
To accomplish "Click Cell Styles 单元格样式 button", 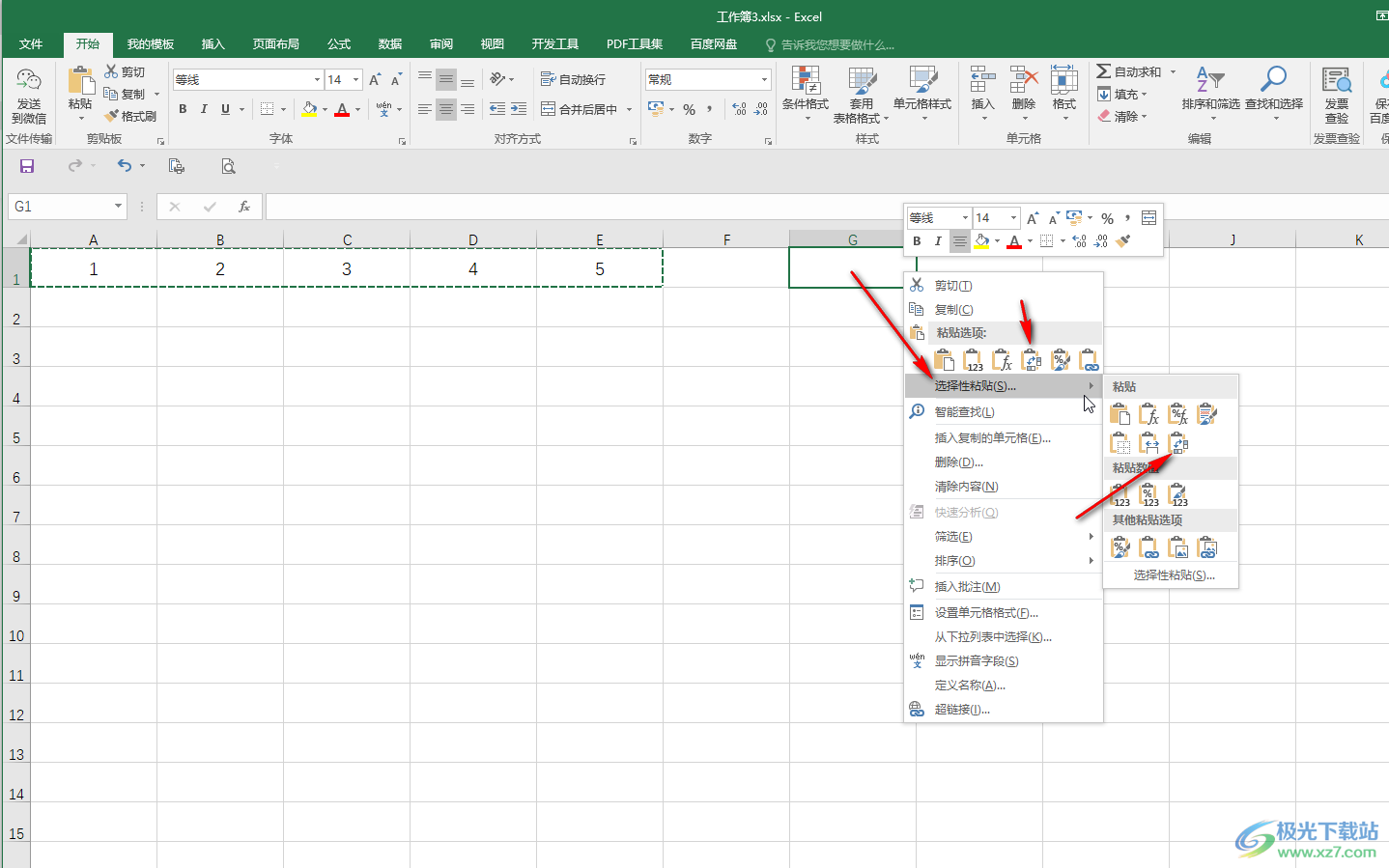I will pyautogui.click(x=922, y=95).
